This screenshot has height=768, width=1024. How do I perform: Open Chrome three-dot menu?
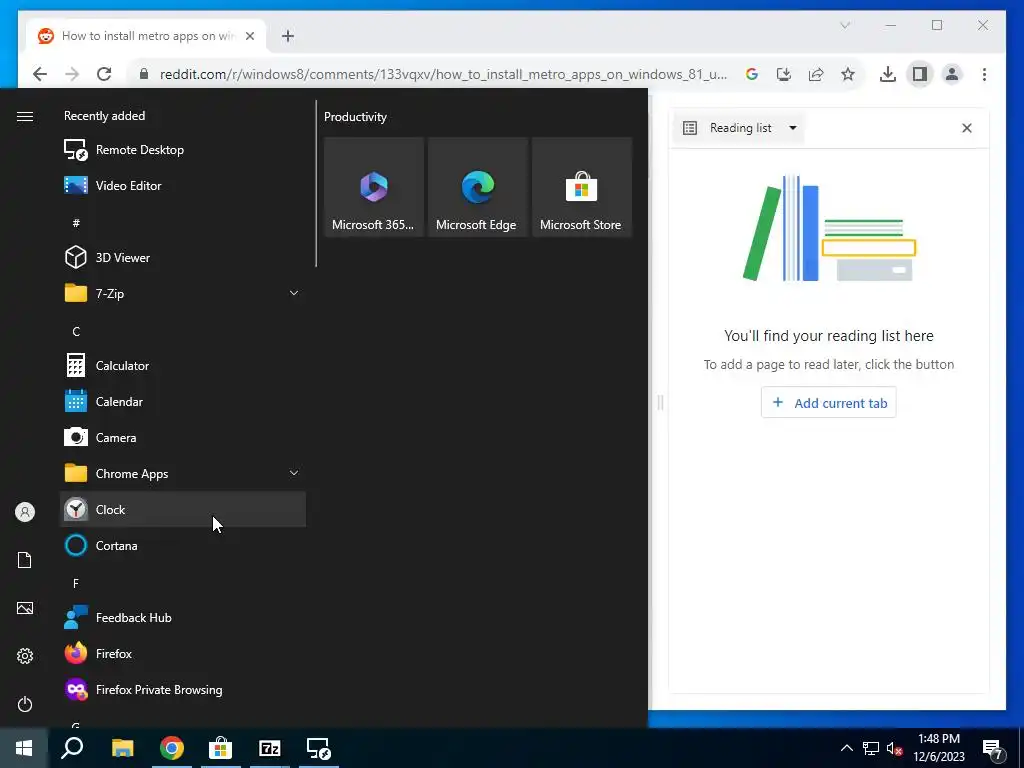[984, 74]
